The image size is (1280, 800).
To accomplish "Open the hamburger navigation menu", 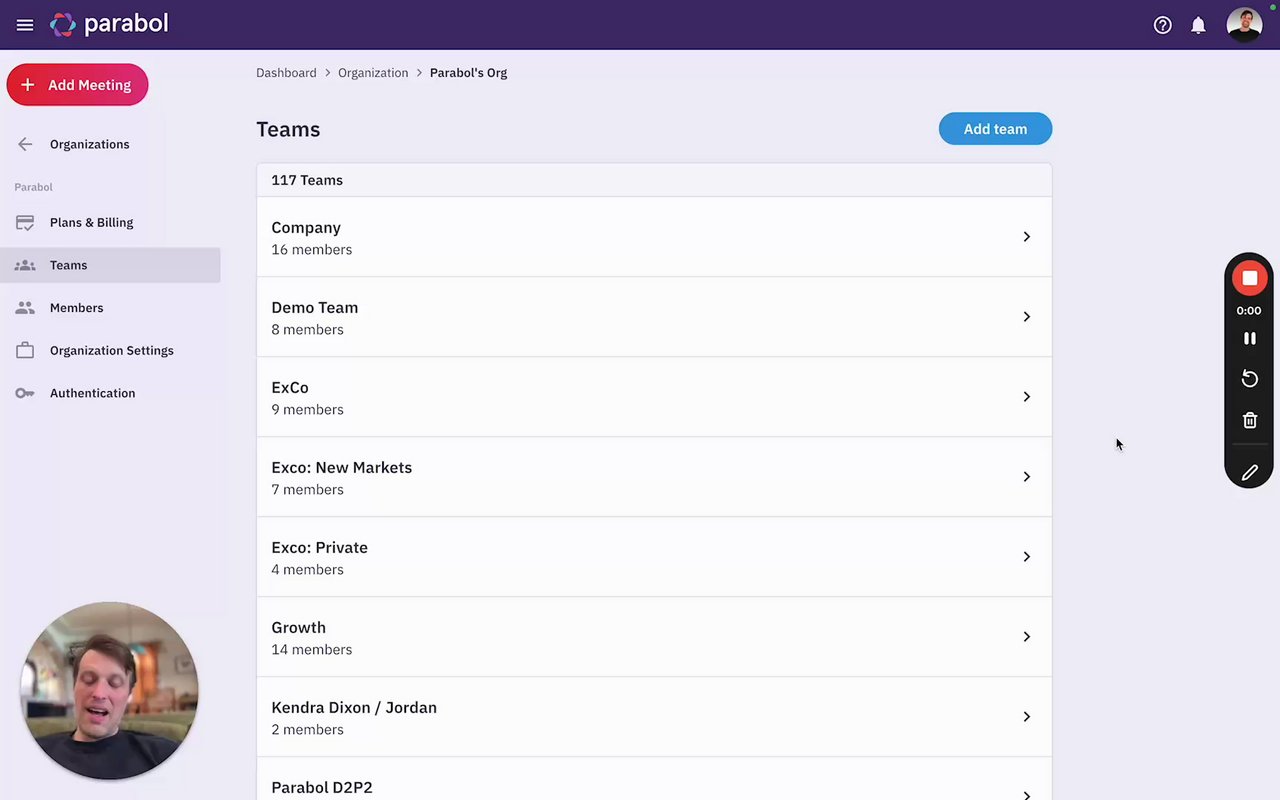I will [x=25, y=25].
